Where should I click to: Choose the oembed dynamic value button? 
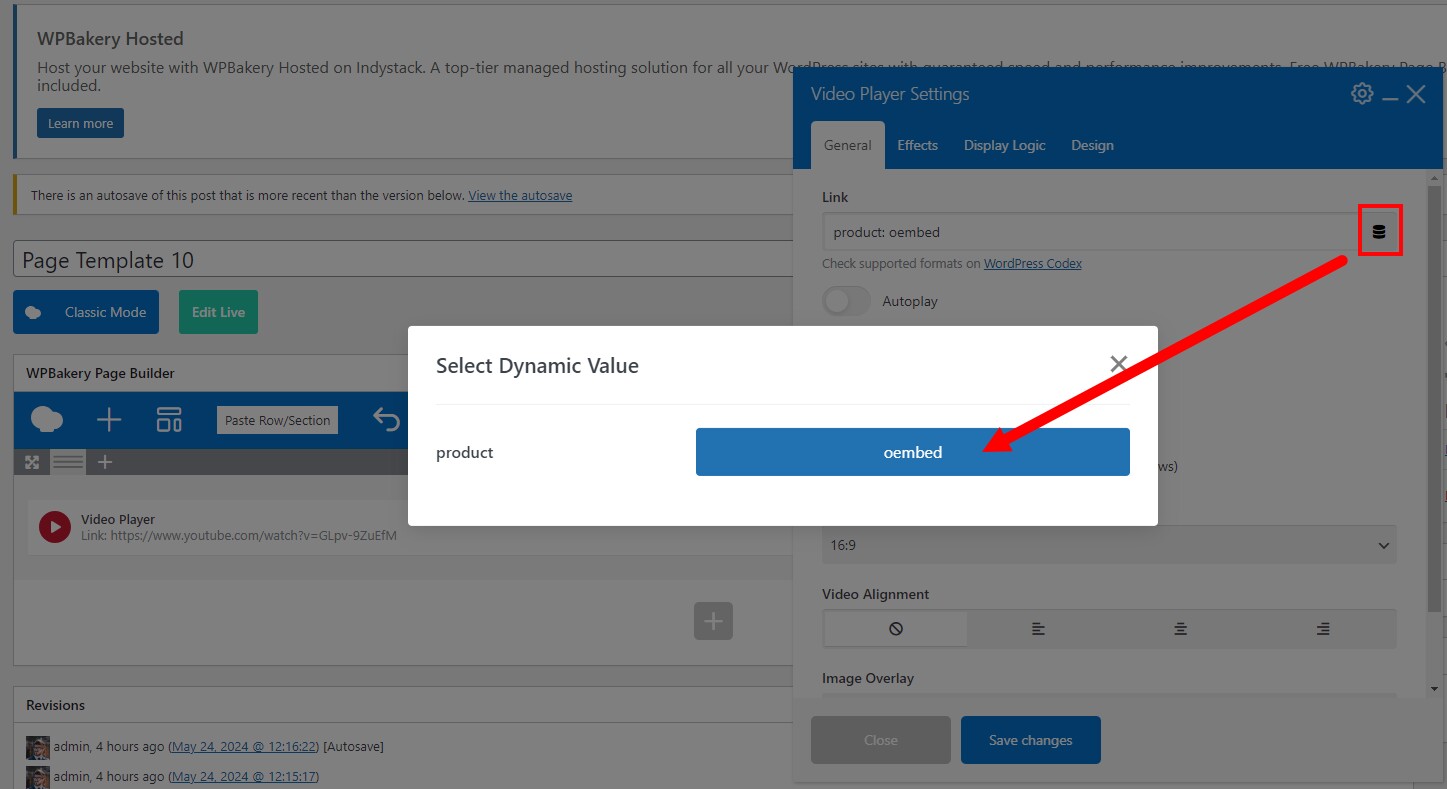click(912, 452)
